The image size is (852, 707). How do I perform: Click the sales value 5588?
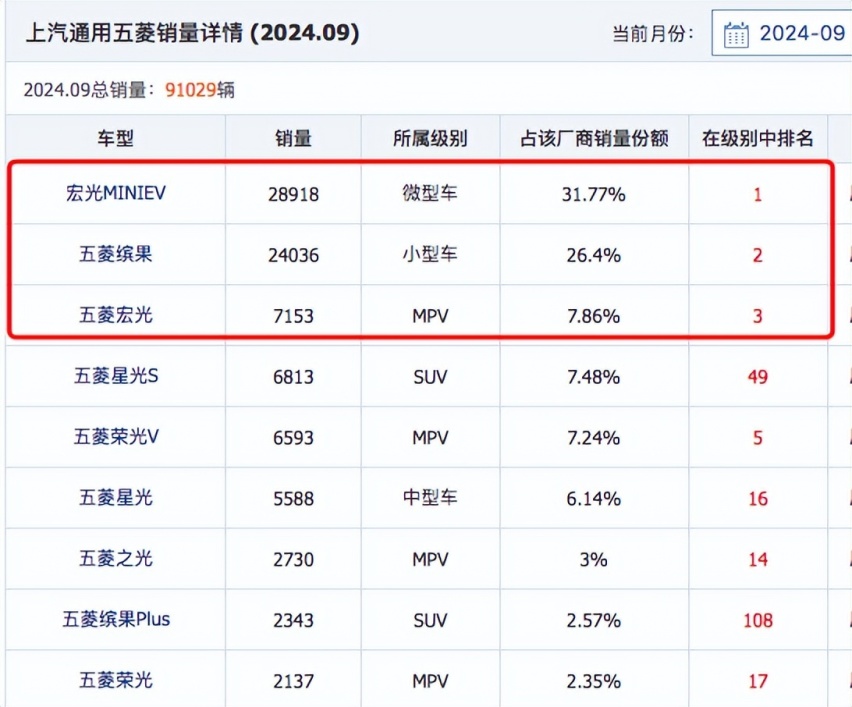pos(293,499)
